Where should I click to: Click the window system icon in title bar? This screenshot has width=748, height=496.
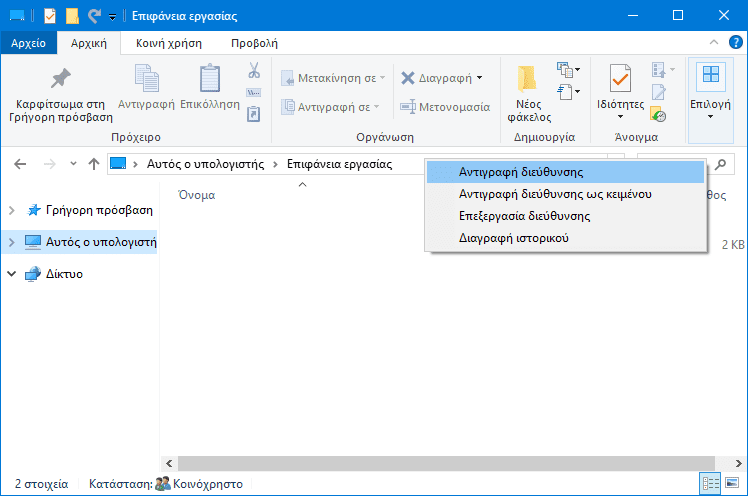click(17, 16)
